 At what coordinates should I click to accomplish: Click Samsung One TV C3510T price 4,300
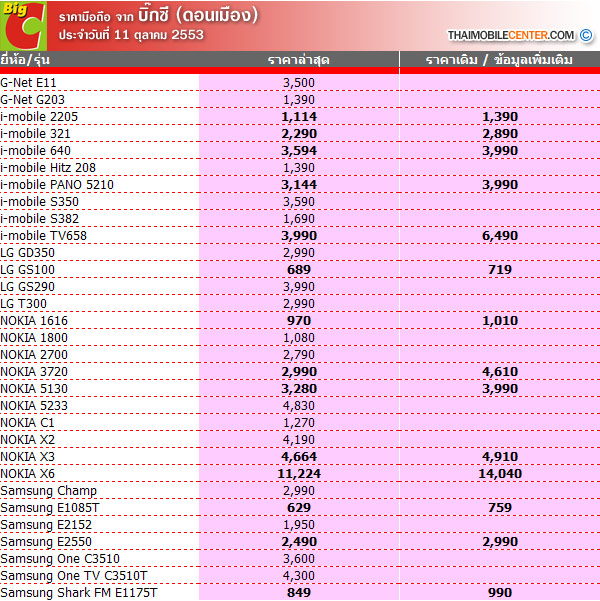click(299, 575)
